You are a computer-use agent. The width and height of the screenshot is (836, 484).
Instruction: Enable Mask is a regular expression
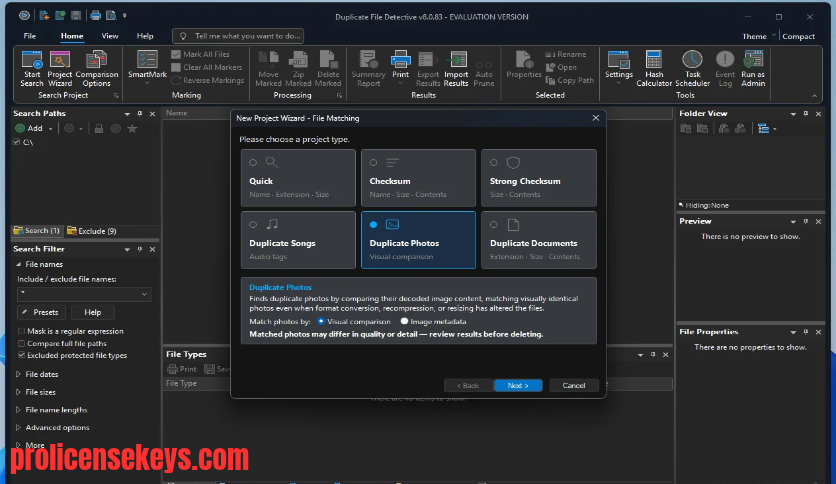[x=21, y=332]
